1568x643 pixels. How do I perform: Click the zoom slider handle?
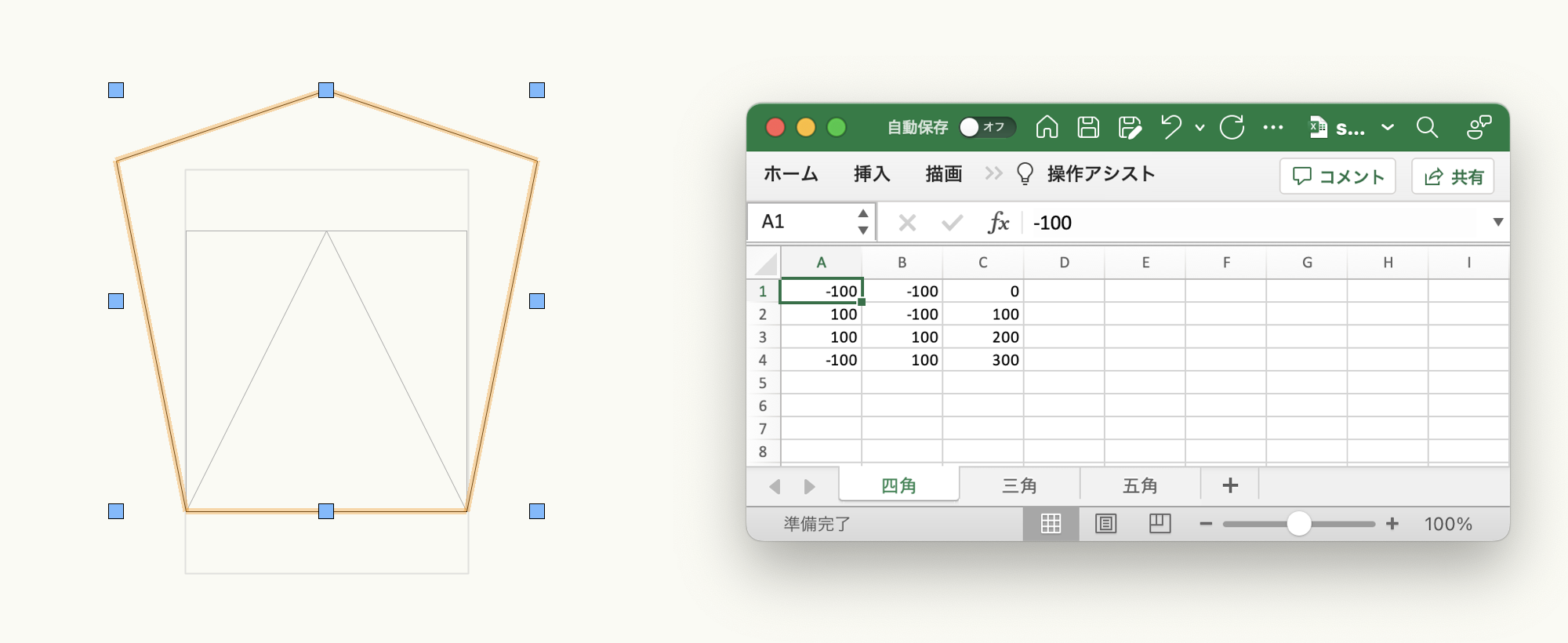coord(1299,524)
